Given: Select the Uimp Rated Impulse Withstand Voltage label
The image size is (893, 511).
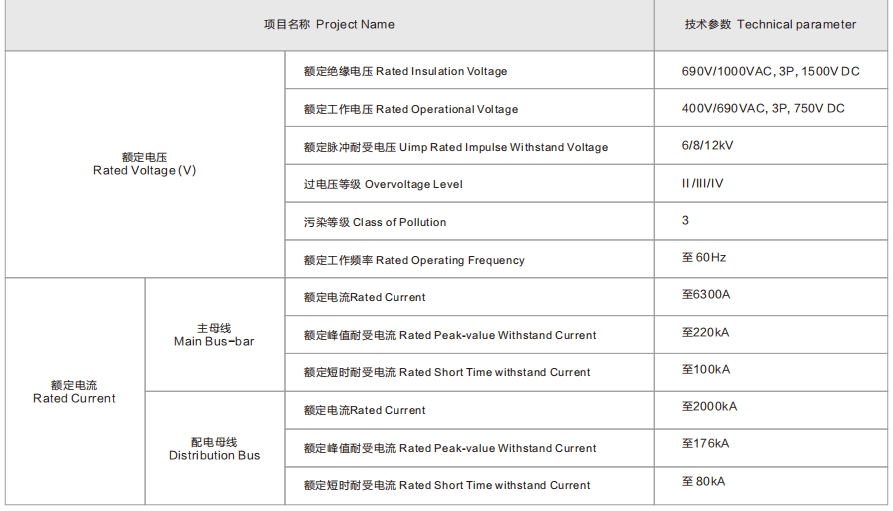Looking at the screenshot, I should pyautogui.click(x=455, y=147).
